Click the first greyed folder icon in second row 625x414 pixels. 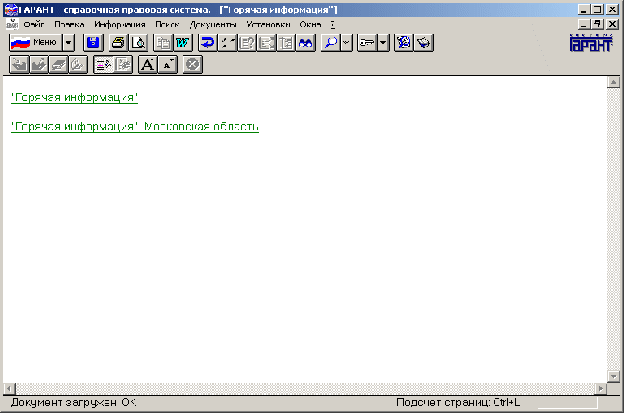click(x=19, y=65)
